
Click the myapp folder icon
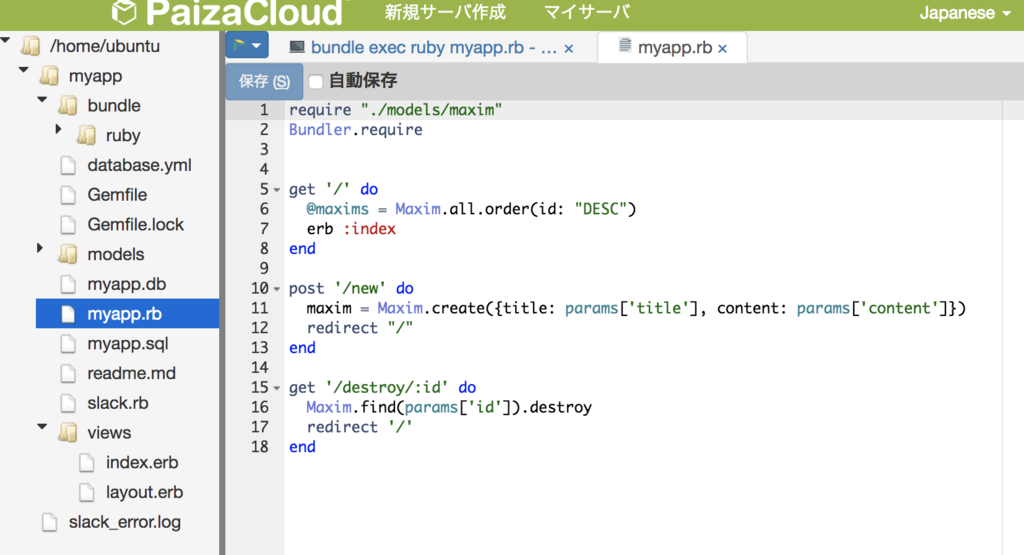pyautogui.click(x=49, y=76)
